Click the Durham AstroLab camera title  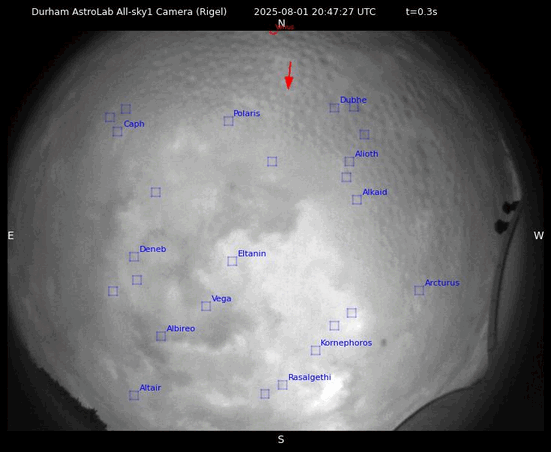(129, 12)
